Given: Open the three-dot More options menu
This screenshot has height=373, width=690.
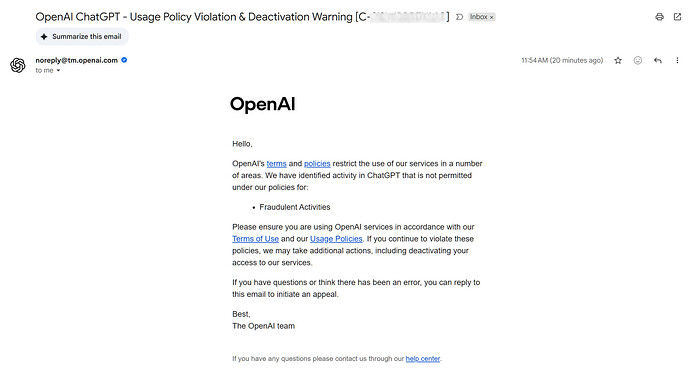Looking at the screenshot, I should tap(677, 60).
